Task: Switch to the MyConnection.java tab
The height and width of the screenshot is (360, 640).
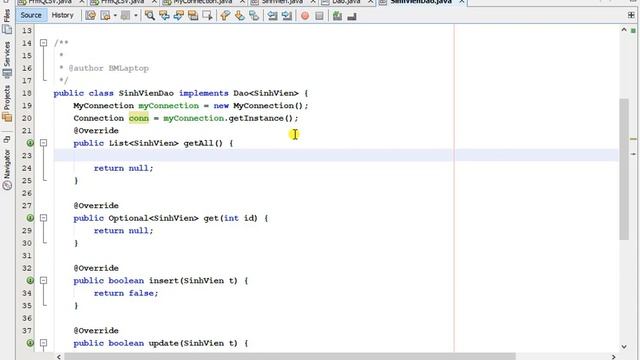Action: coord(203,2)
